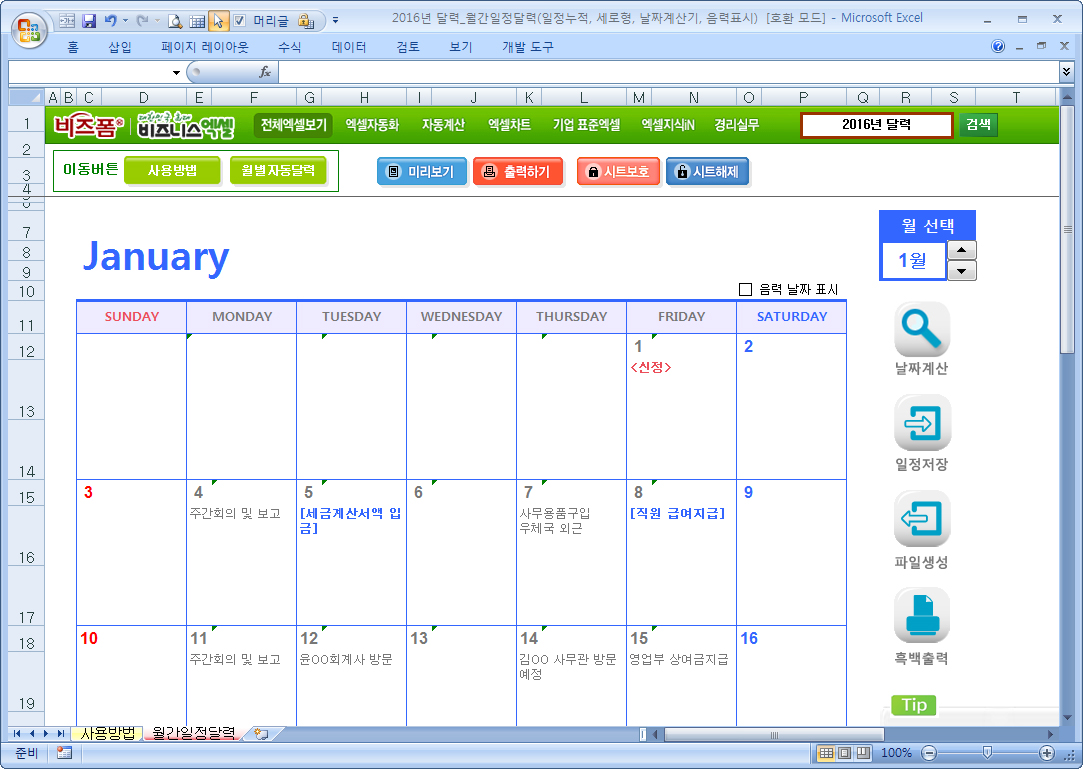The height and width of the screenshot is (769, 1083).
Task: Open the Name Box dropdown arrow
Action: point(176,73)
